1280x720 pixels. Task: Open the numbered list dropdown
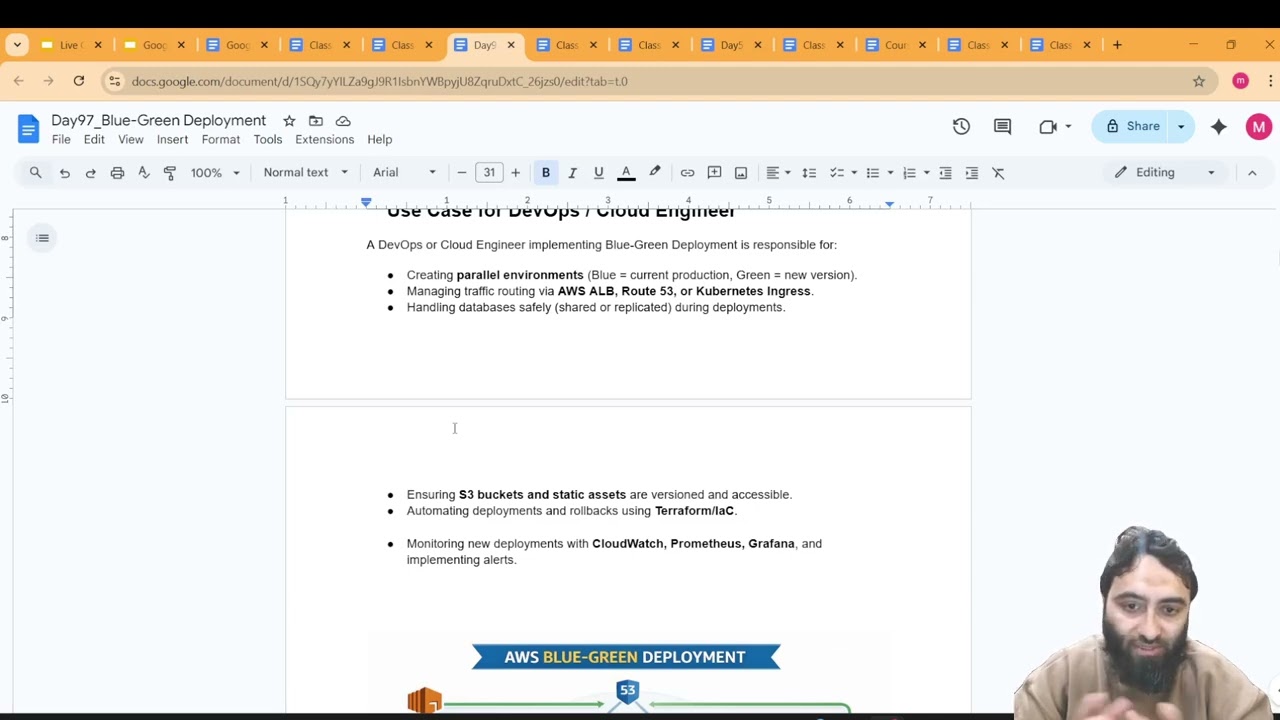click(x=916, y=173)
